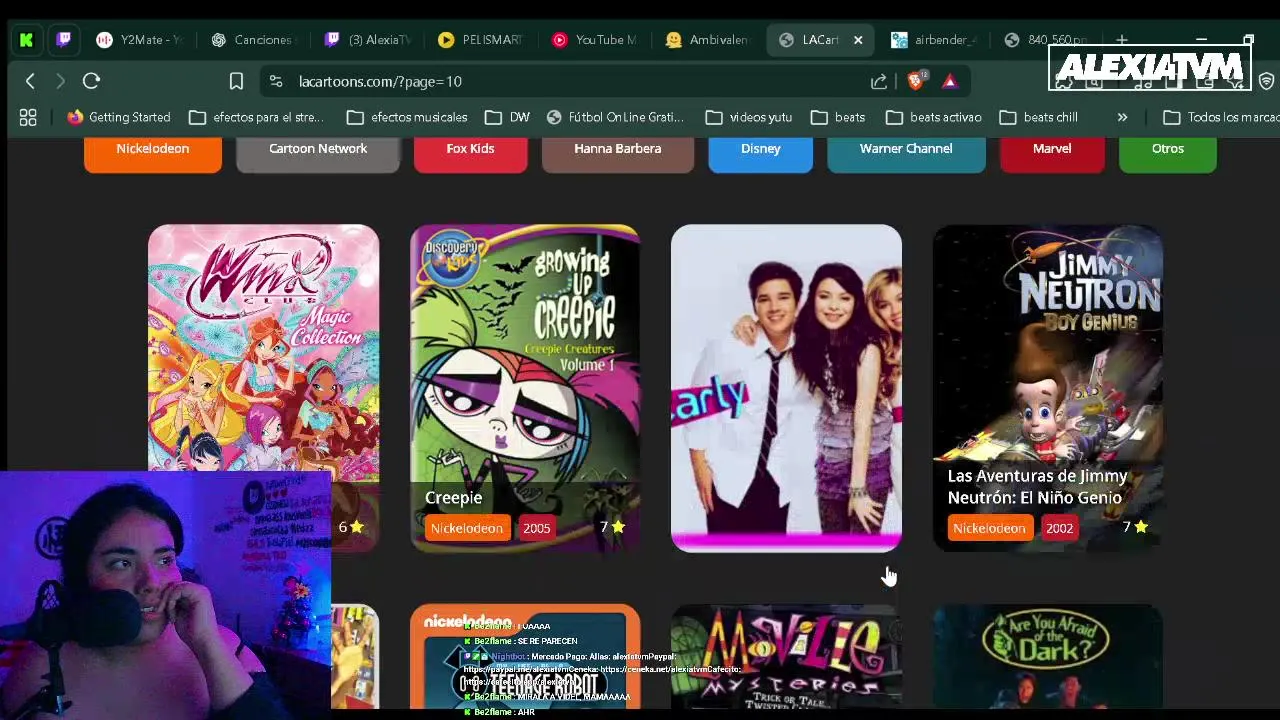Open the efectos para el stre... bookmark folder
This screenshot has height=720, width=1280.
(257, 117)
